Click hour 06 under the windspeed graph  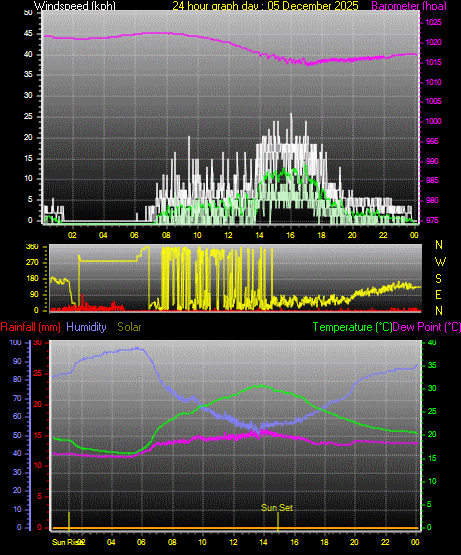[134, 235]
